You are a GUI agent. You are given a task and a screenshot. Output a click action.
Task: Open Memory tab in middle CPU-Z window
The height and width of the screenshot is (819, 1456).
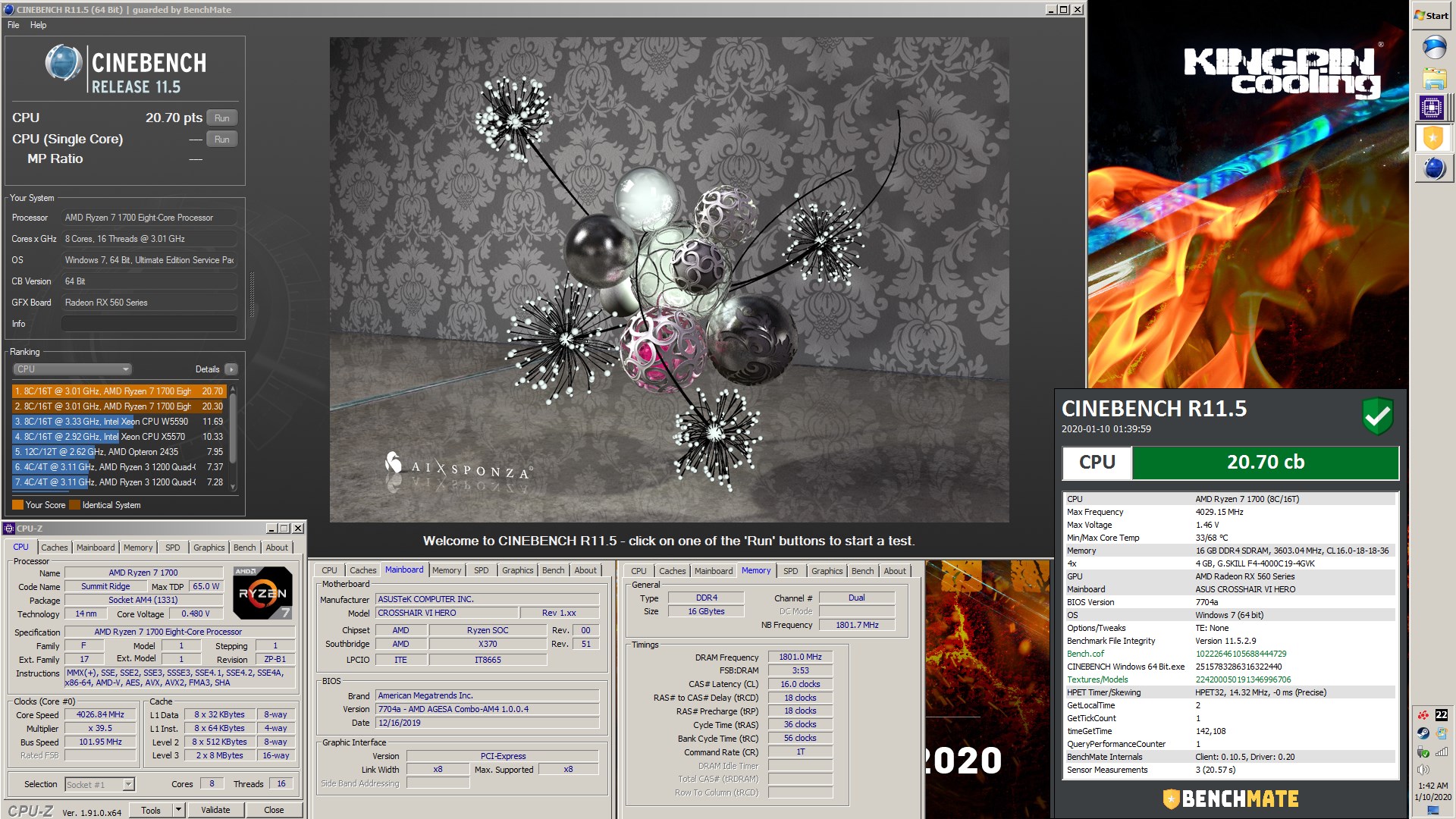coord(447,571)
